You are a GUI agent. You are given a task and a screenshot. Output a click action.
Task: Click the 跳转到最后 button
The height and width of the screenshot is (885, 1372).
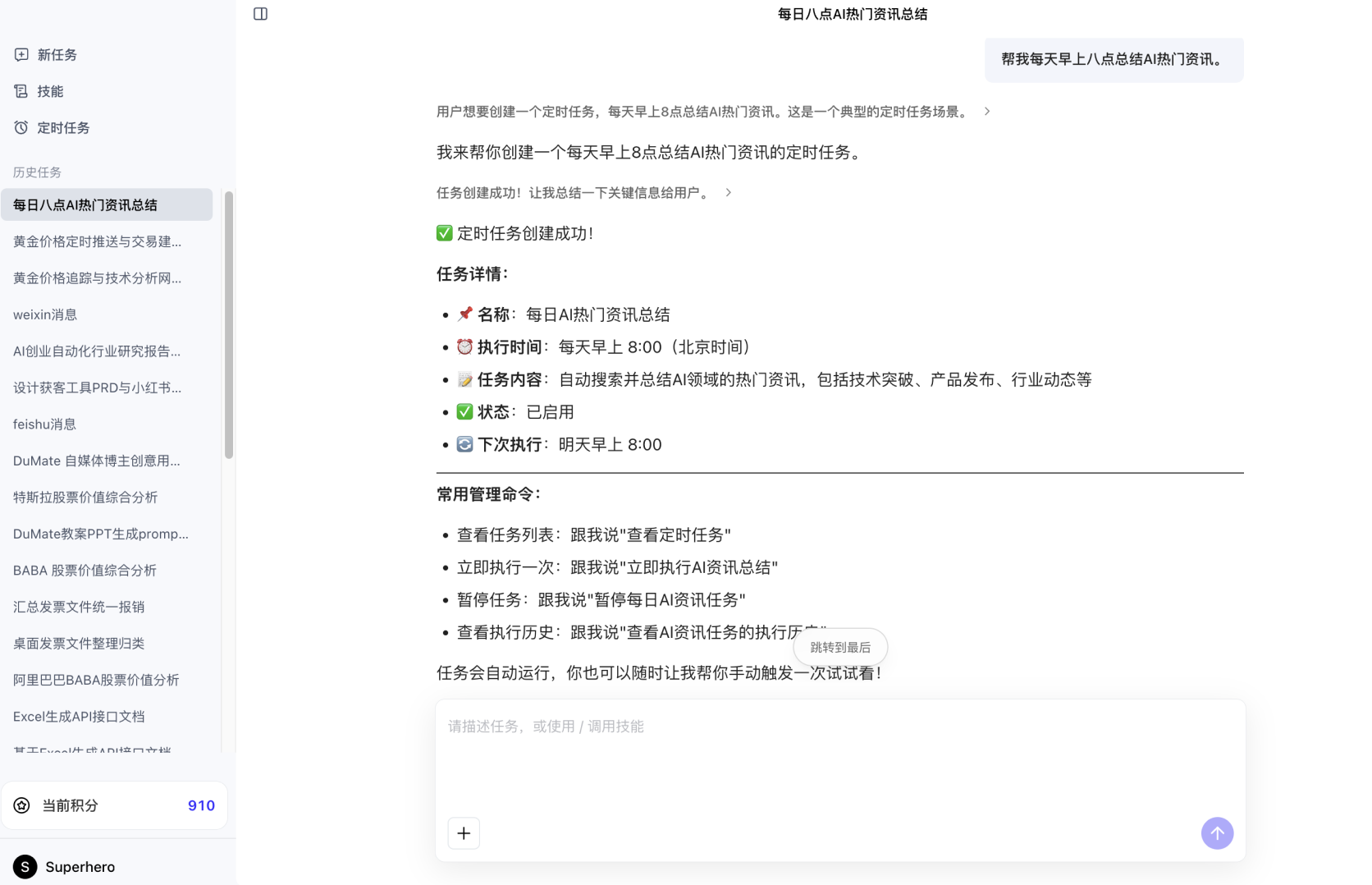click(x=839, y=647)
